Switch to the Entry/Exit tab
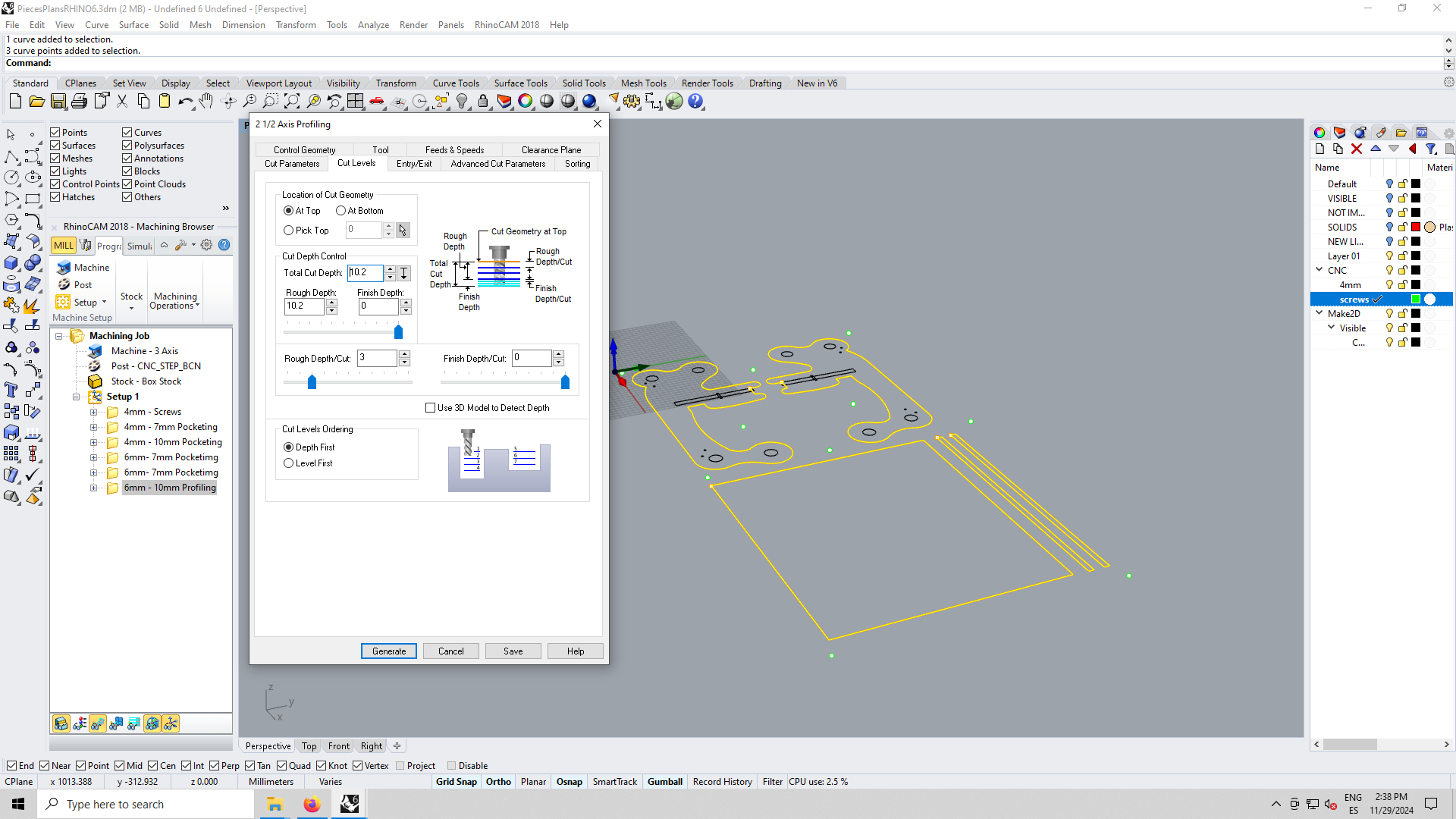Image resolution: width=1456 pixels, height=819 pixels. pos(414,164)
